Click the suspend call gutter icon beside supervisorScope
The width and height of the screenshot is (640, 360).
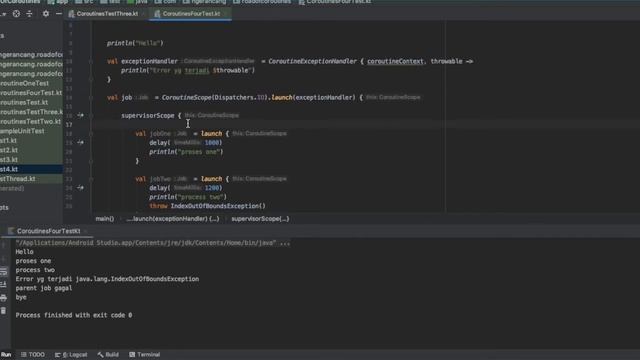[80, 116]
